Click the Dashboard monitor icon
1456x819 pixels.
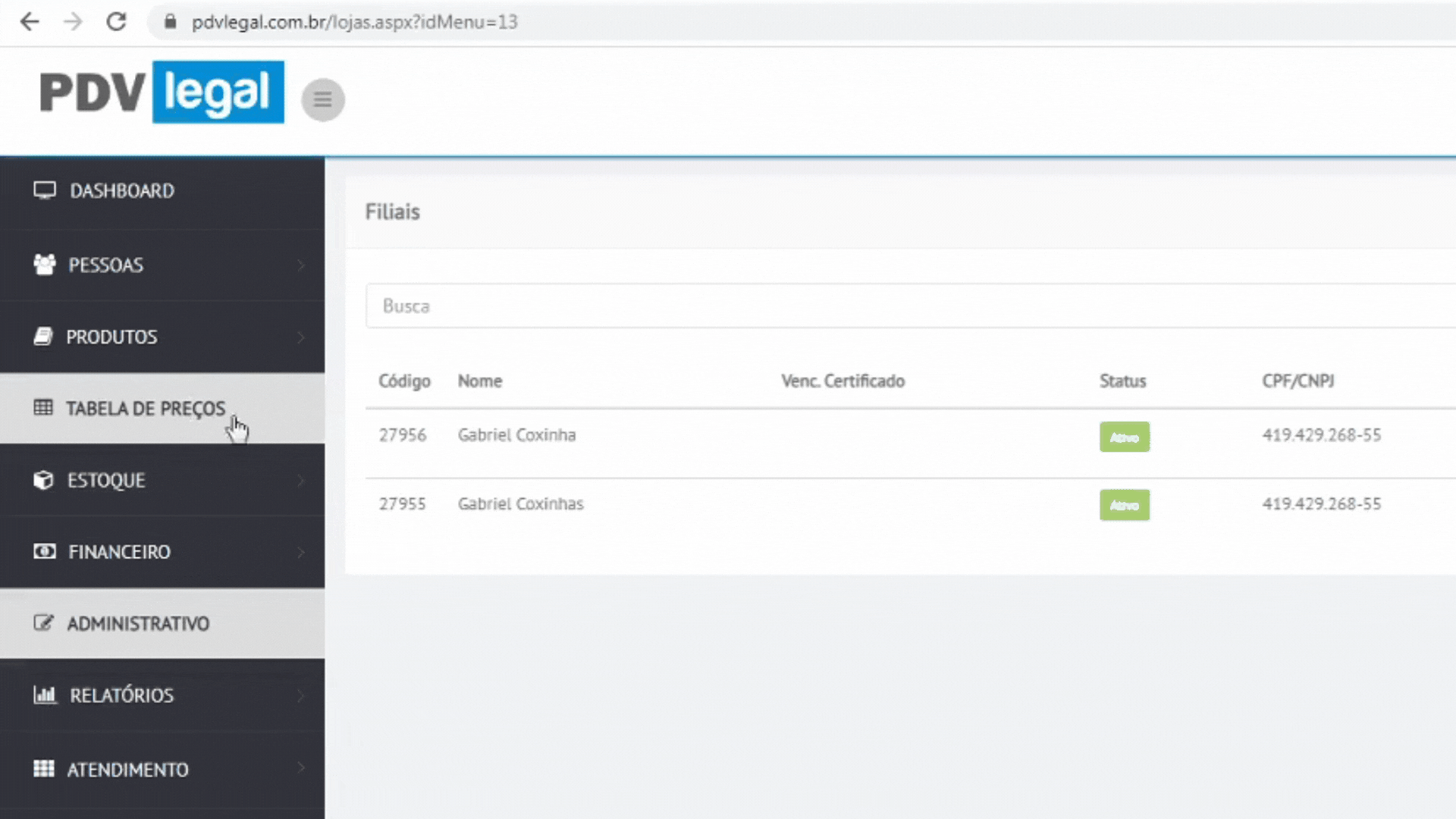(x=45, y=190)
